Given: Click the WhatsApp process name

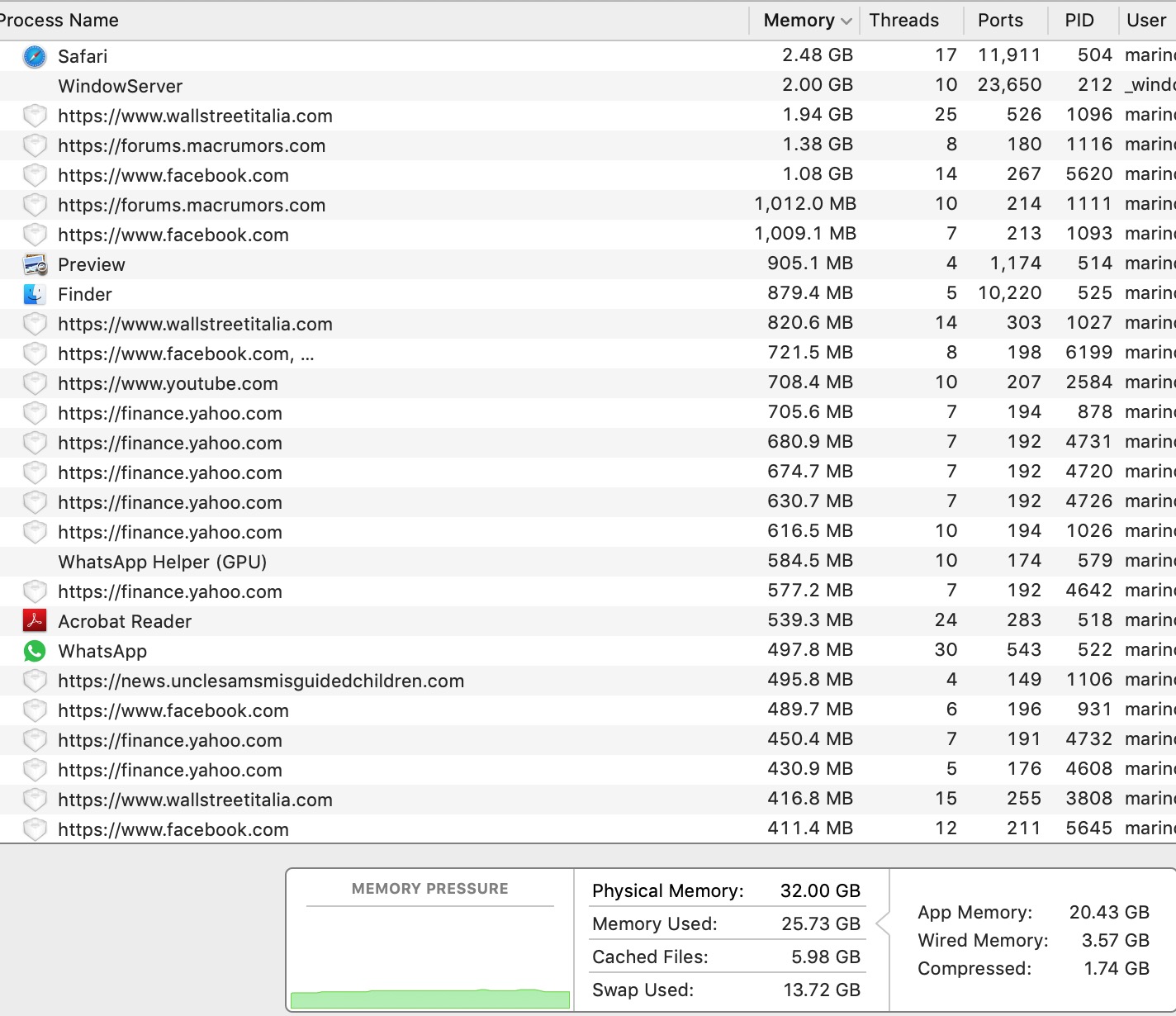Looking at the screenshot, I should (x=102, y=651).
